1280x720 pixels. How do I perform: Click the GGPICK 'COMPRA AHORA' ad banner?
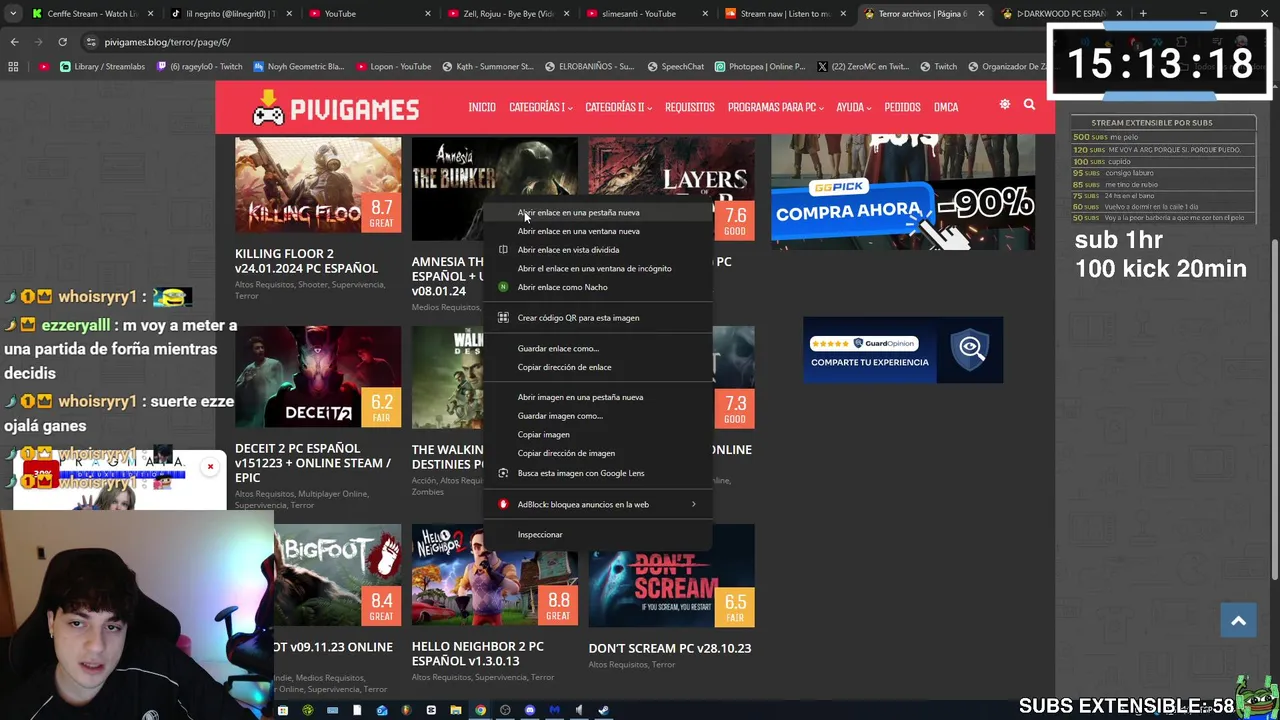click(903, 193)
